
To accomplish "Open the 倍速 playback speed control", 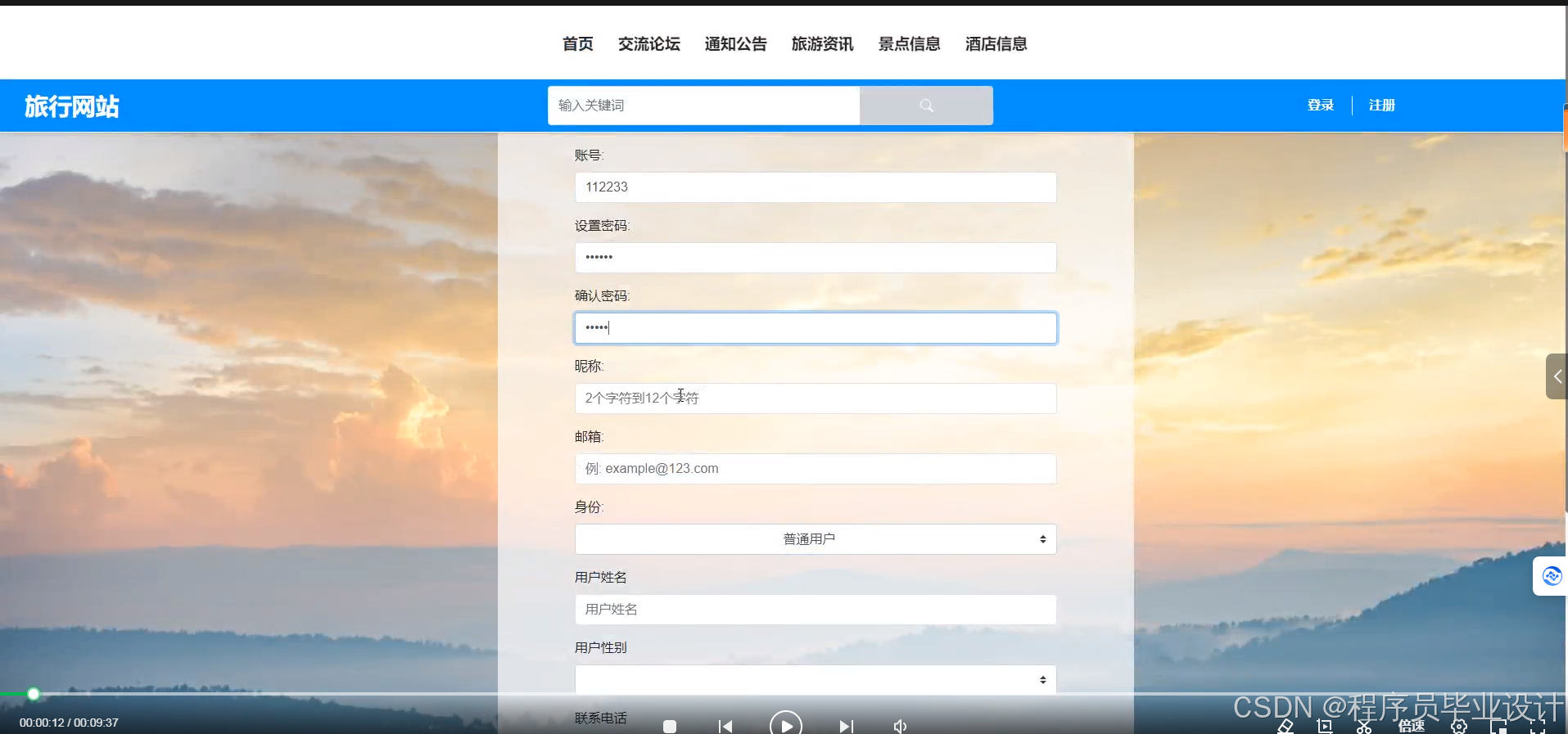I will [1412, 726].
